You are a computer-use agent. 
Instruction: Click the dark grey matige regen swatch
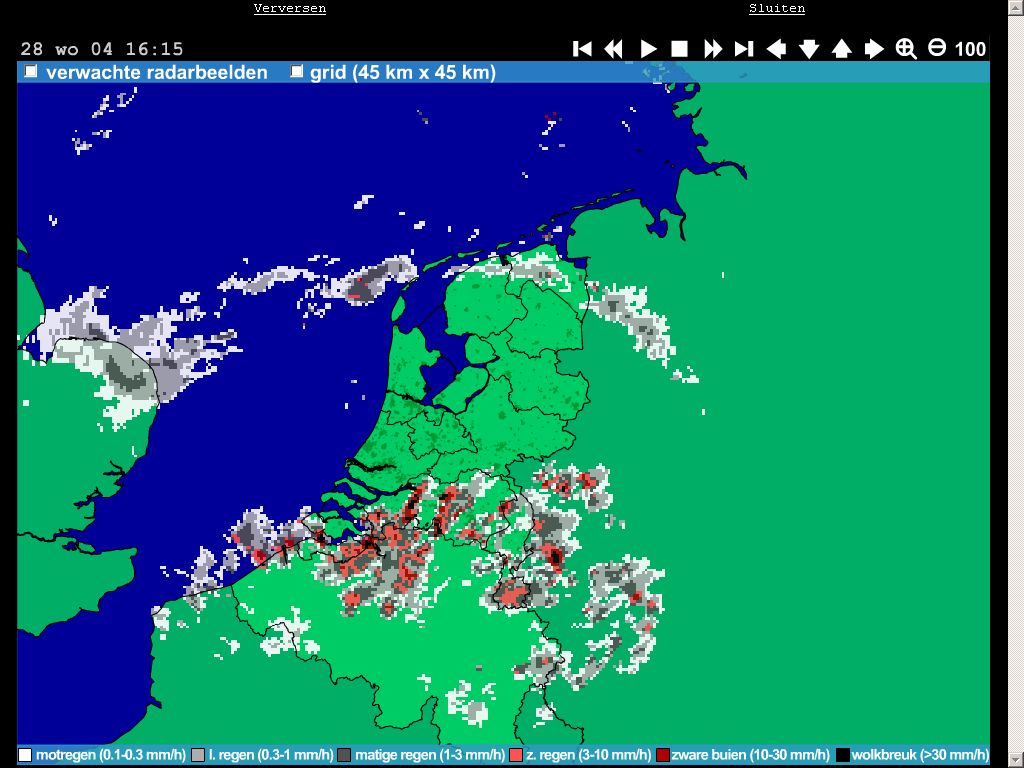click(344, 755)
